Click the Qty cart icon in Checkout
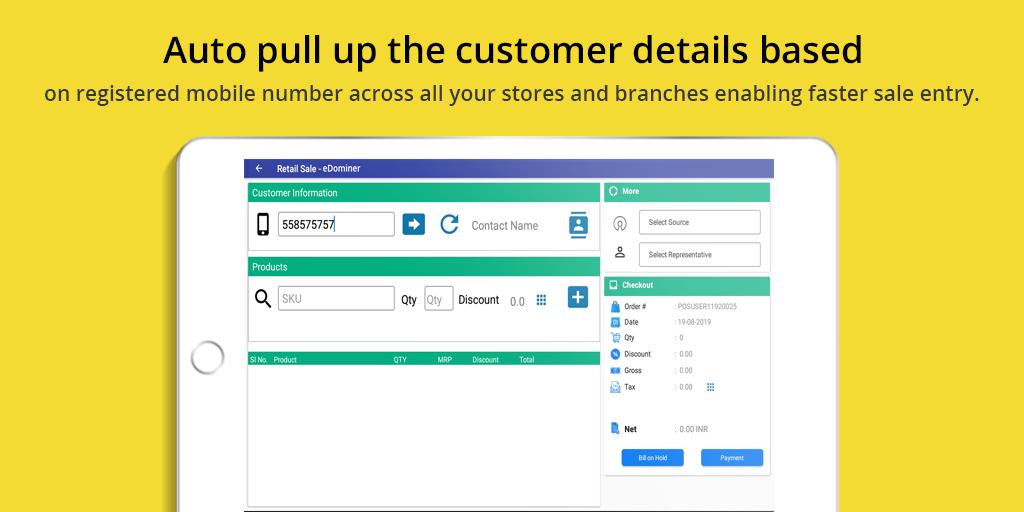Screen dimensions: 1024x512 coord(615,338)
